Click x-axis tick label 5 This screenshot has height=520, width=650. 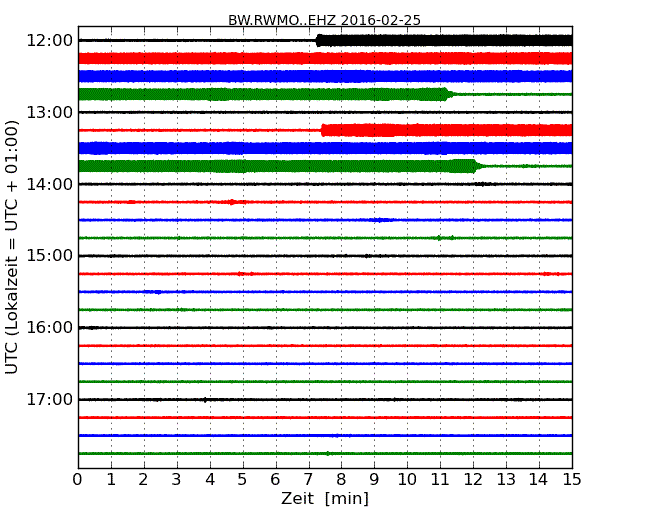click(x=243, y=480)
